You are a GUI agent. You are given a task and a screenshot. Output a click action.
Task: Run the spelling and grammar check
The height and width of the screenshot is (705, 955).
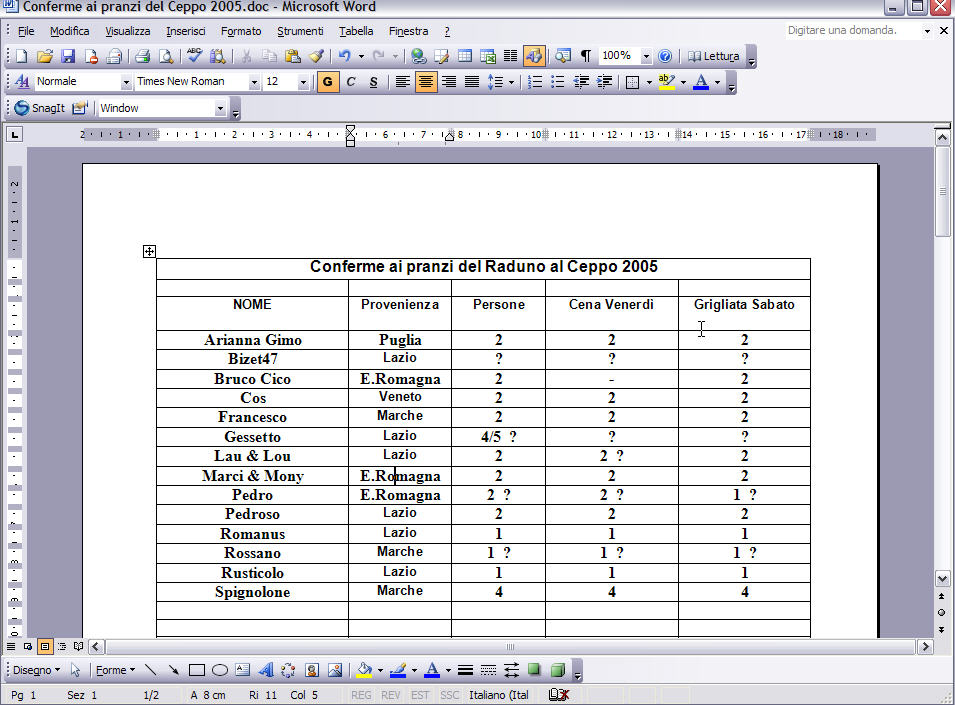pyautogui.click(x=195, y=56)
